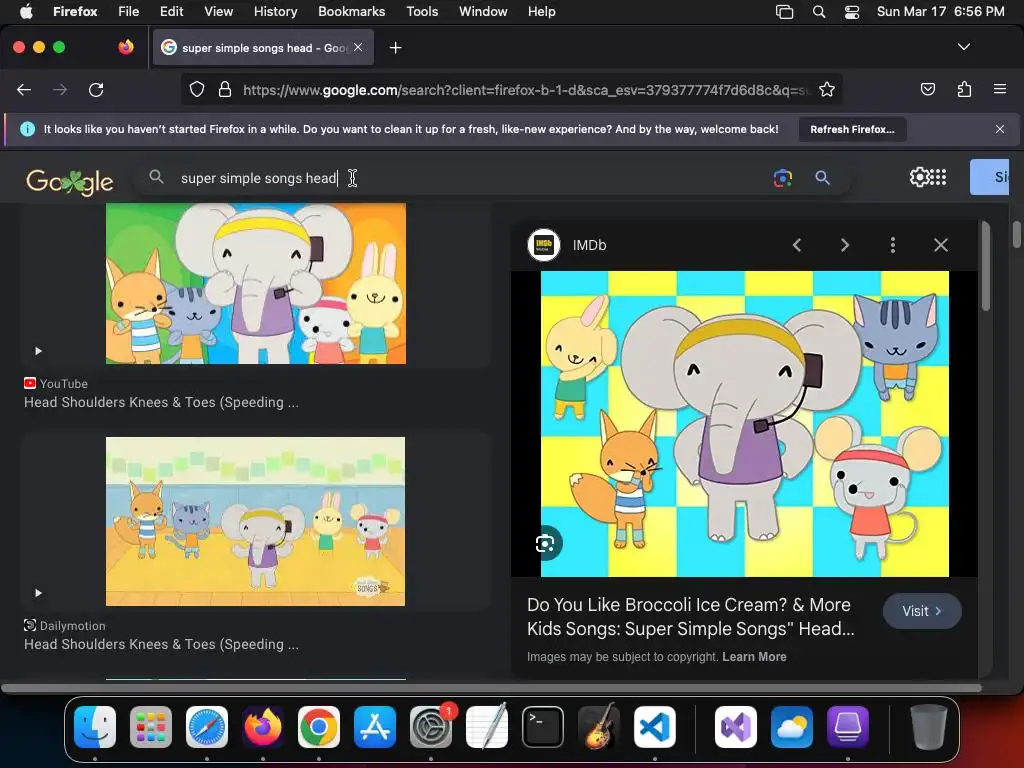Screen dimensions: 1024x768
Task: Launch Safari from the Dock
Action: pos(207,727)
